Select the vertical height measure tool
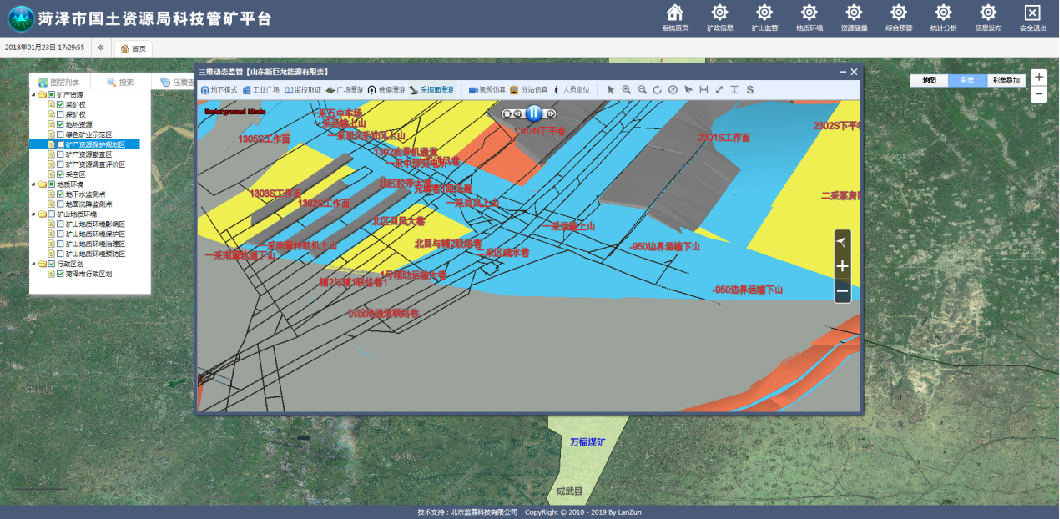Screen dimensions: 1060x519 coord(734,89)
